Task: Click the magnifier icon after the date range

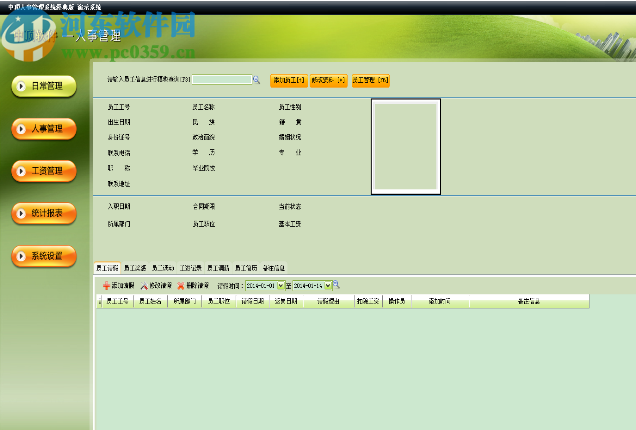Action: pyautogui.click(x=336, y=285)
